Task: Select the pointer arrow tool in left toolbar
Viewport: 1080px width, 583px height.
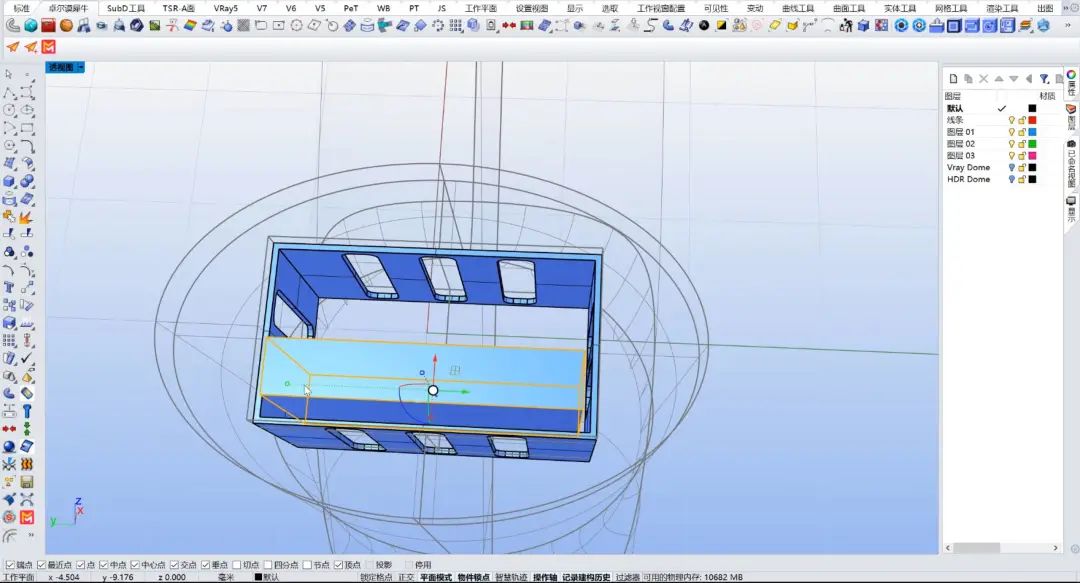Action: click(9, 74)
